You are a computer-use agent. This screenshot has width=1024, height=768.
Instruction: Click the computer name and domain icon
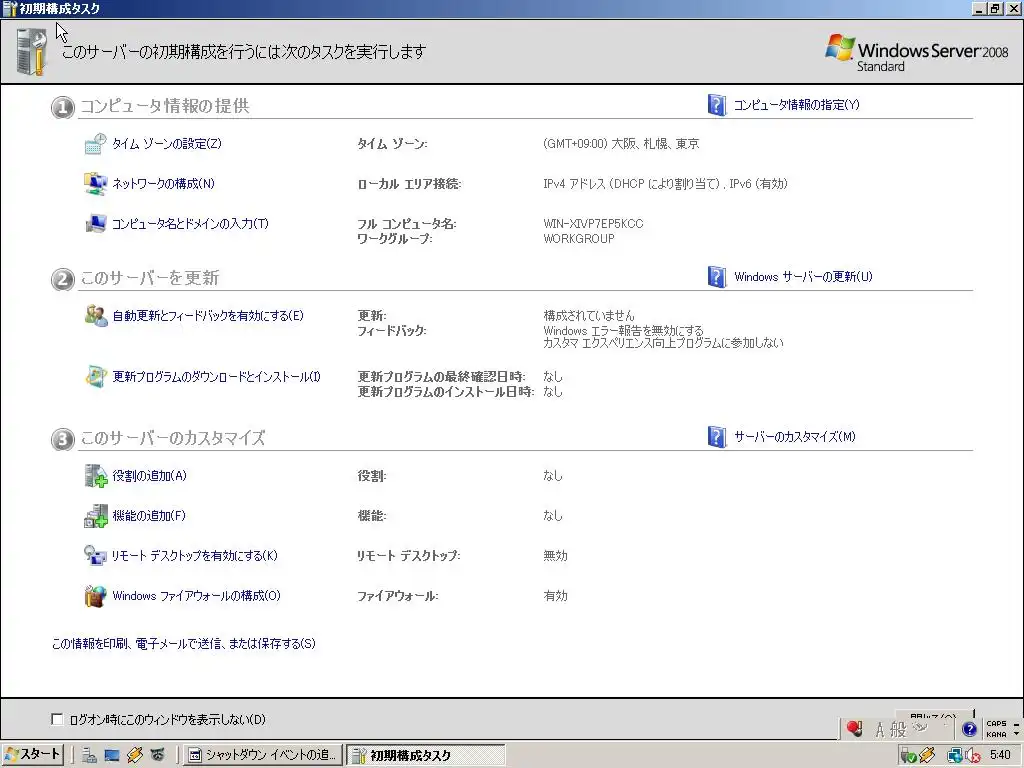(x=95, y=223)
